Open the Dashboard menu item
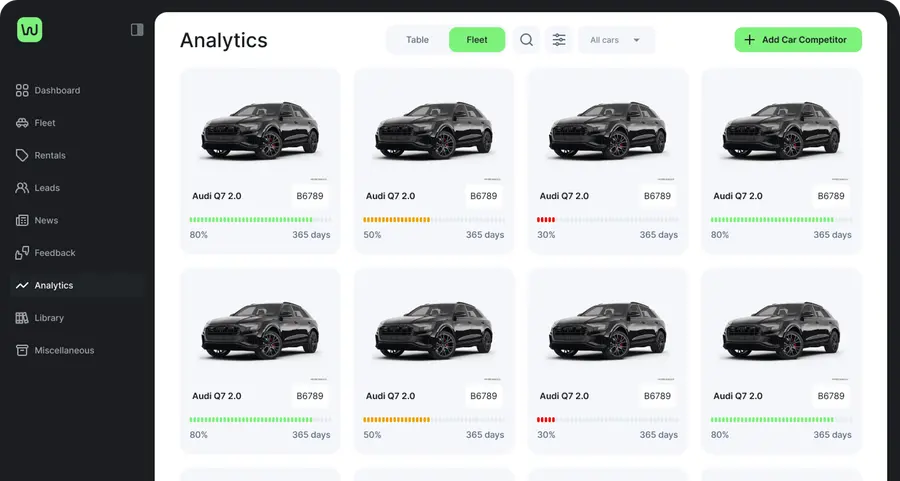The height and width of the screenshot is (481, 900). [x=77, y=90]
